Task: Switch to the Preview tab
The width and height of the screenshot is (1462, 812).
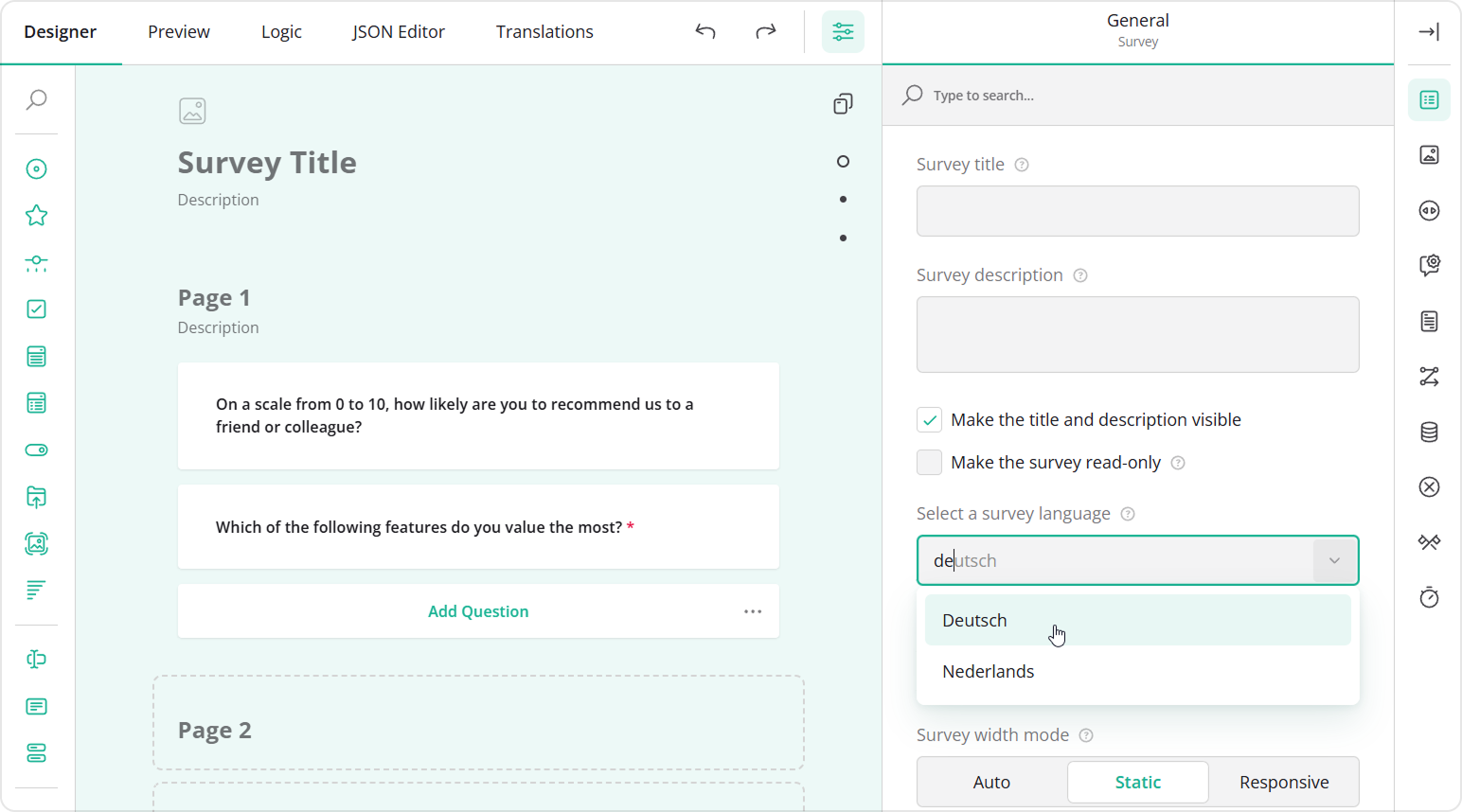Action: tap(178, 31)
